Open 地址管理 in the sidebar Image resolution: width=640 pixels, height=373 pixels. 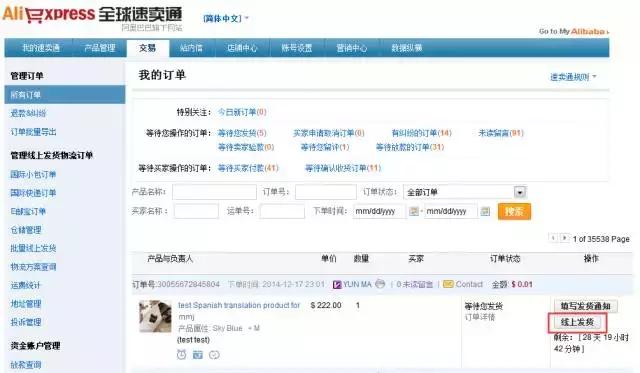[26, 304]
